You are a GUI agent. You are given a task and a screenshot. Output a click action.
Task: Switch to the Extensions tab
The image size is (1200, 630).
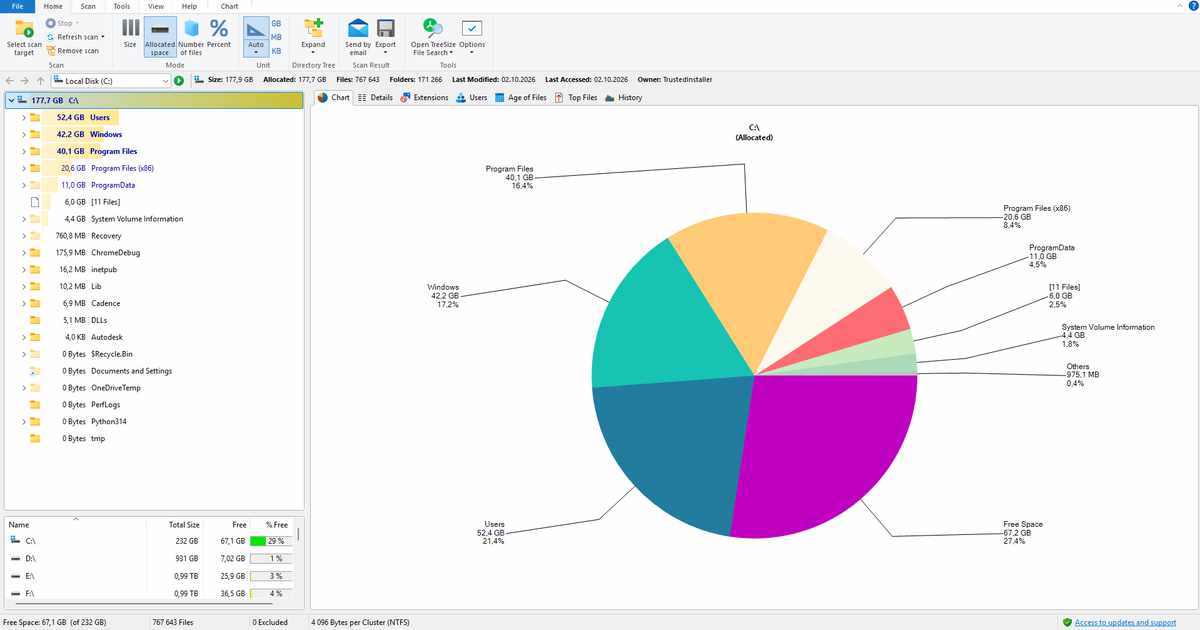tap(424, 98)
